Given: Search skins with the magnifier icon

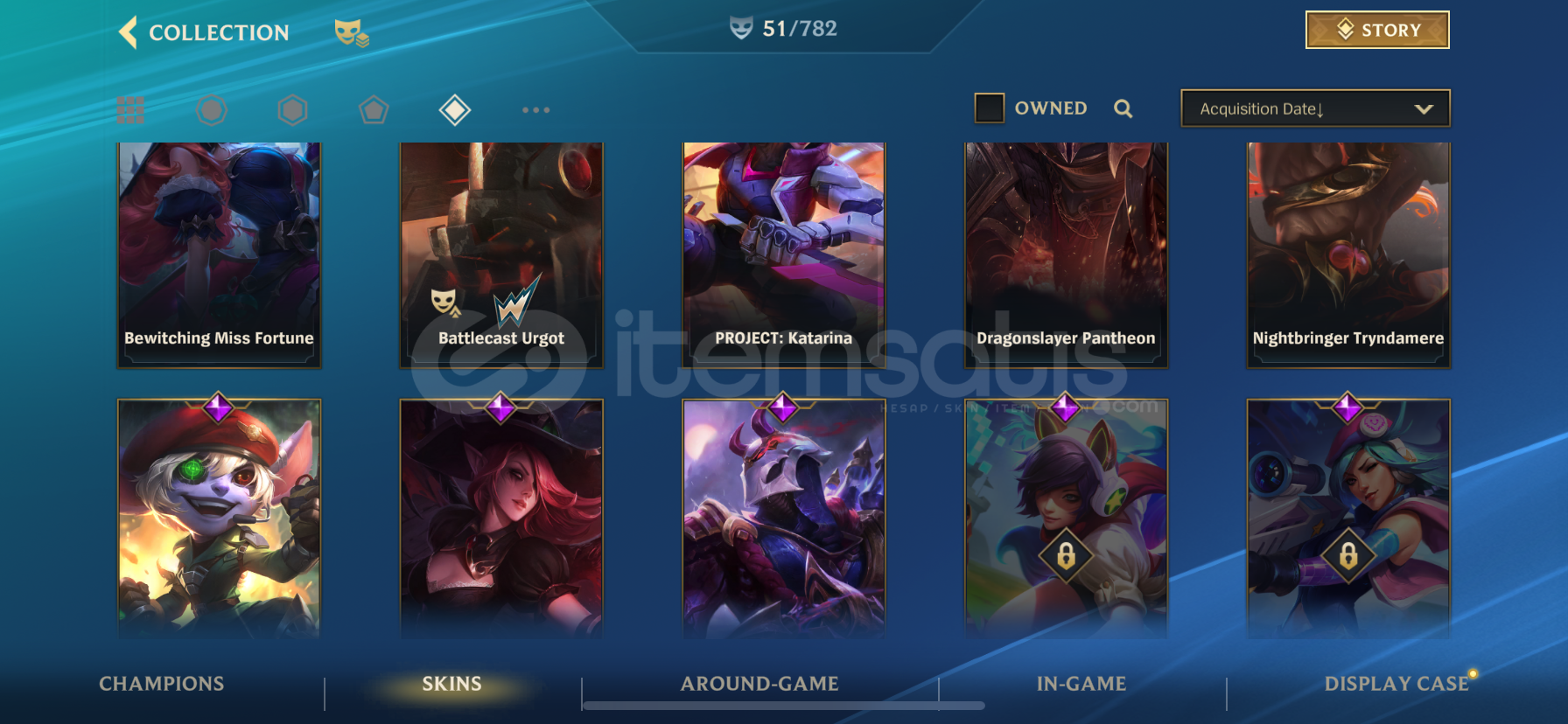Looking at the screenshot, I should point(1123,108).
